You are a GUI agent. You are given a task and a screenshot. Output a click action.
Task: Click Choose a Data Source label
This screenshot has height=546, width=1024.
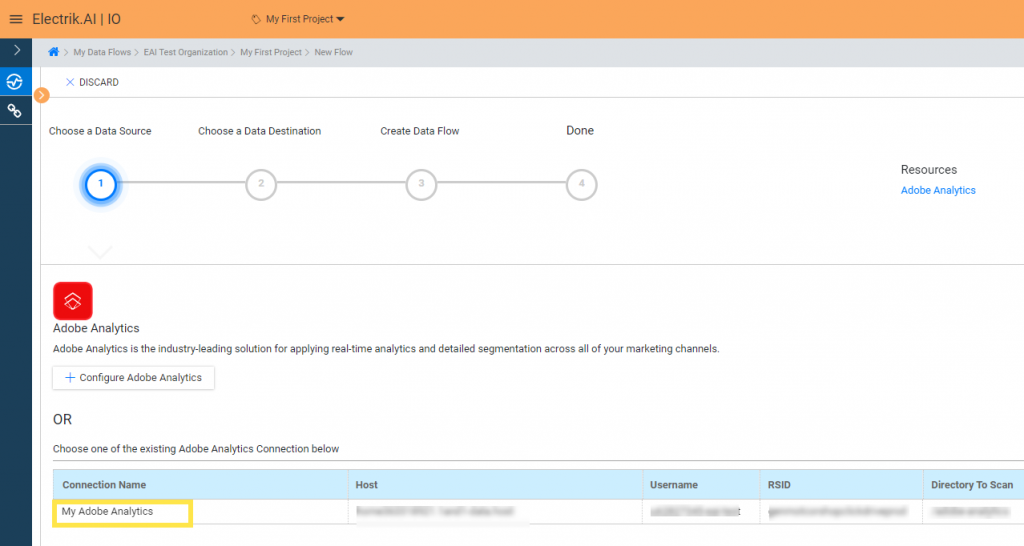pos(100,131)
